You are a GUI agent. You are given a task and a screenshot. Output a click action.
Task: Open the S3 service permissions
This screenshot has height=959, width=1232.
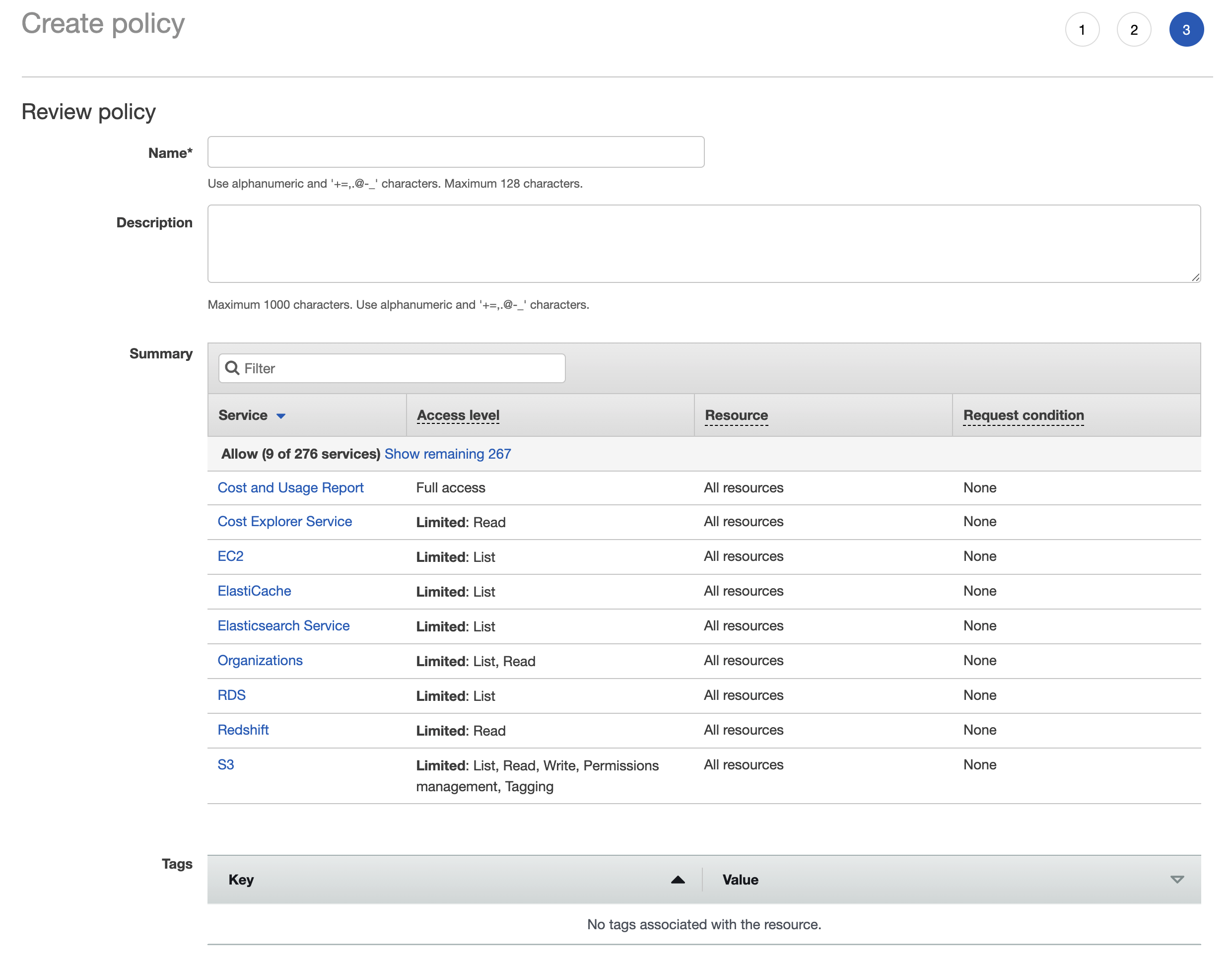225,764
